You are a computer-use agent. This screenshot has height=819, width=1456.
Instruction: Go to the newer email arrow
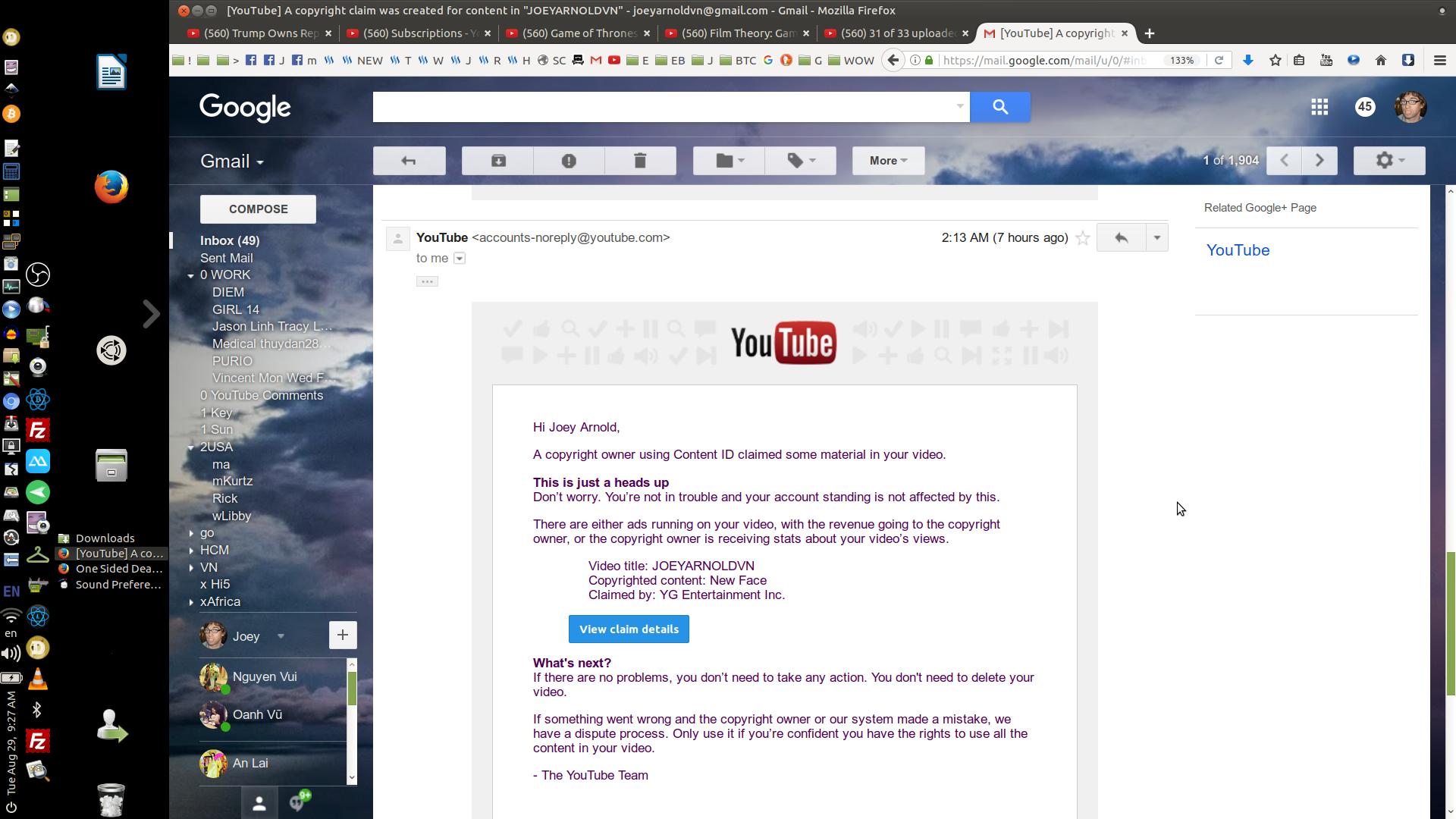(x=1285, y=161)
